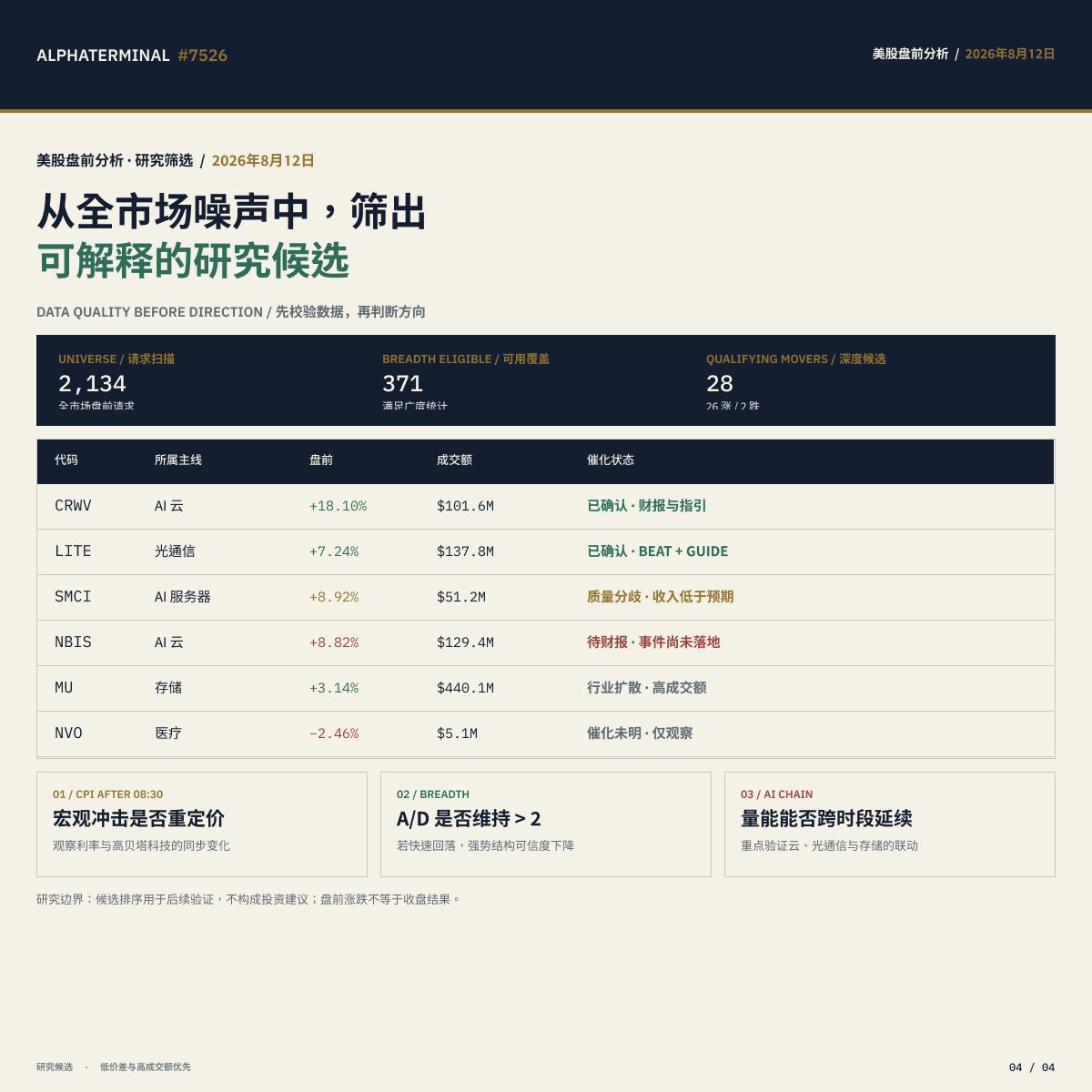Click the 代码 column header

click(66, 460)
